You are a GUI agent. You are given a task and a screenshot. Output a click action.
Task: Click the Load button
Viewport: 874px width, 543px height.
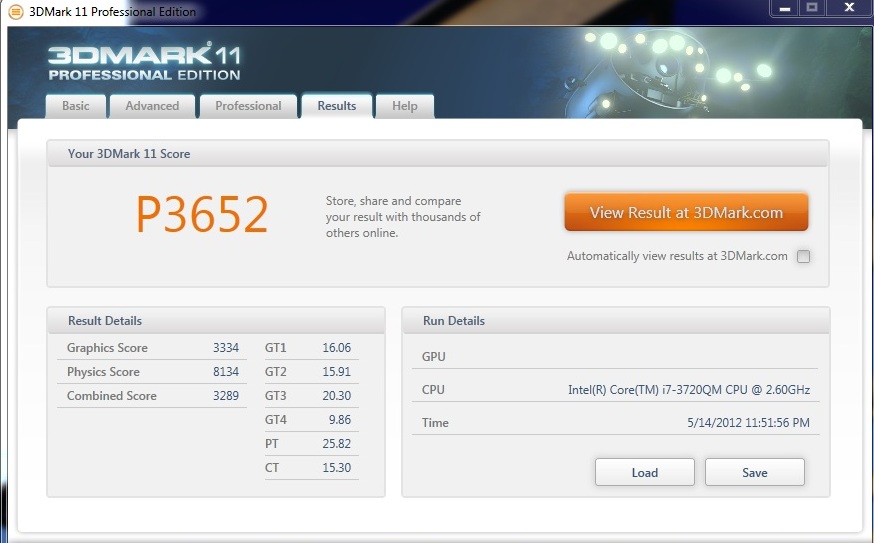click(x=645, y=473)
